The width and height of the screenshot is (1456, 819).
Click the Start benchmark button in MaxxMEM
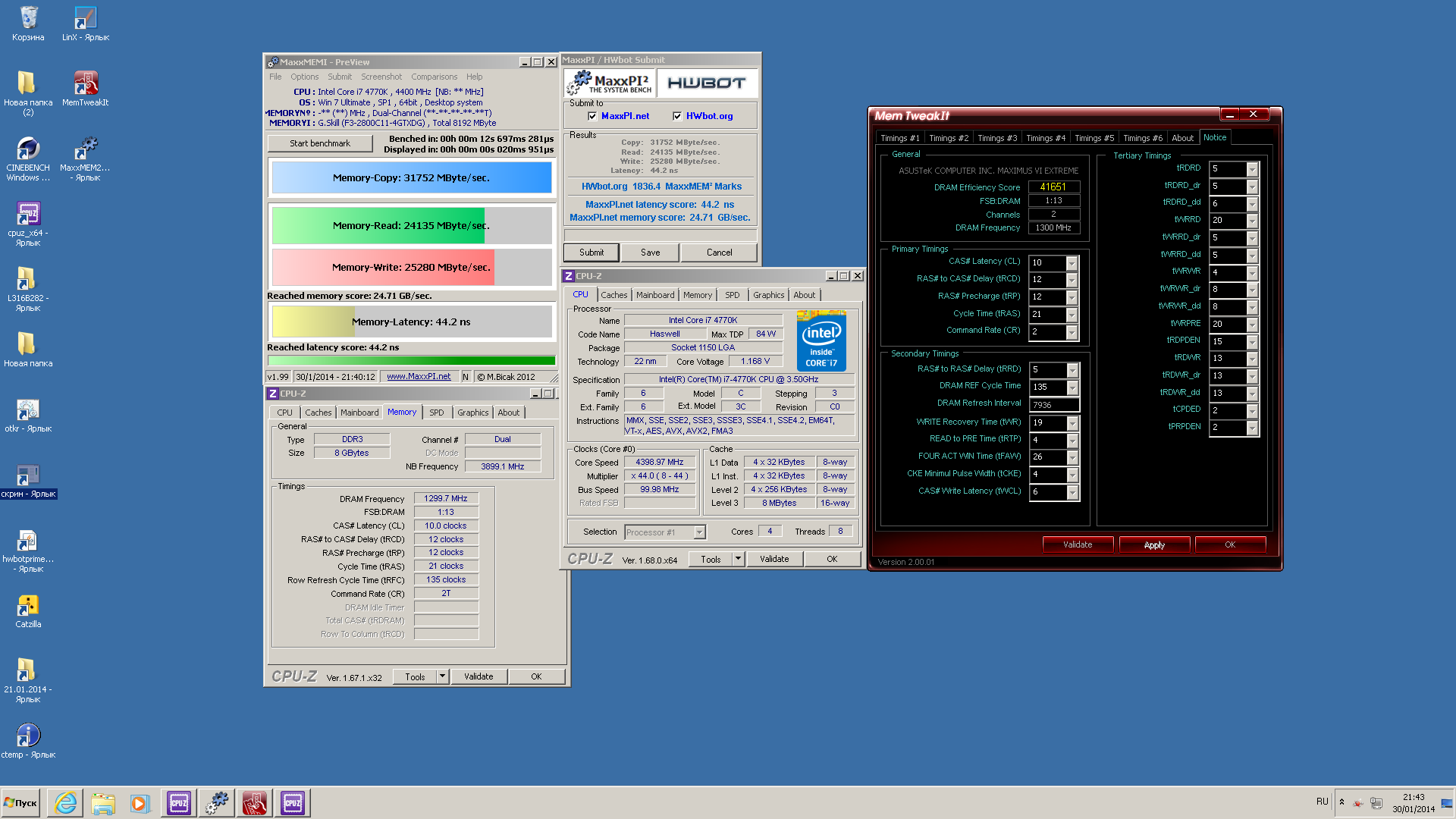point(320,143)
